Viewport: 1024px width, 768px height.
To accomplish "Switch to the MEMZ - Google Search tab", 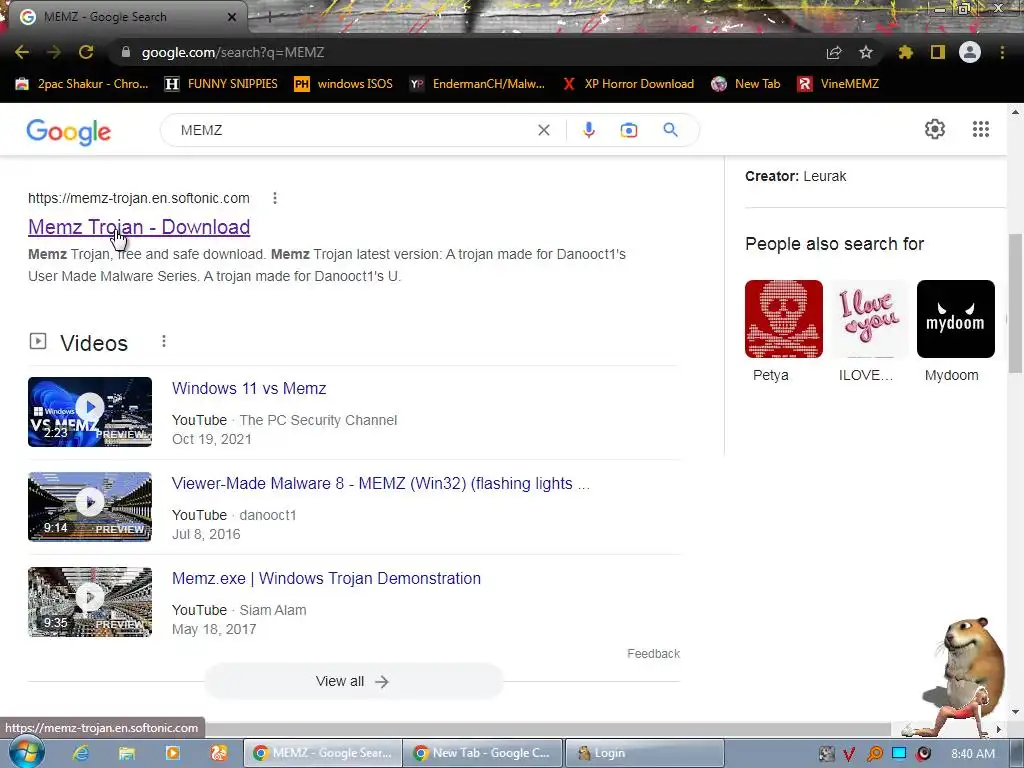I will pyautogui.click(x=124, y=17).
